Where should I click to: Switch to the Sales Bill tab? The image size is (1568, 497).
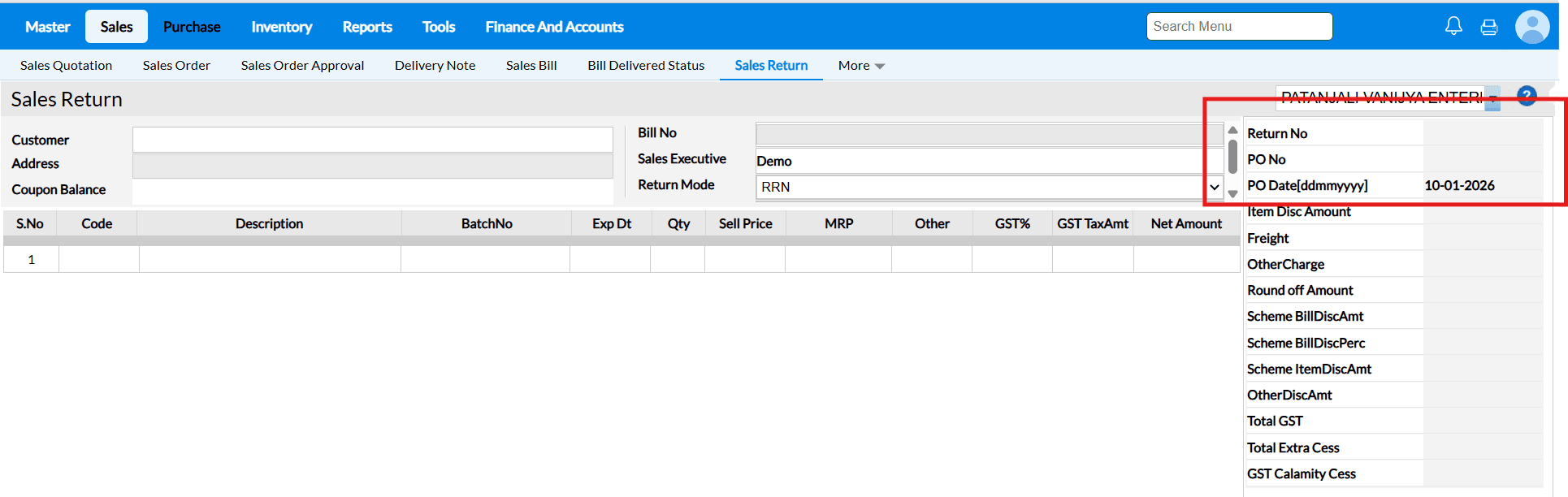pyautogui.click(x=531, y=66)
